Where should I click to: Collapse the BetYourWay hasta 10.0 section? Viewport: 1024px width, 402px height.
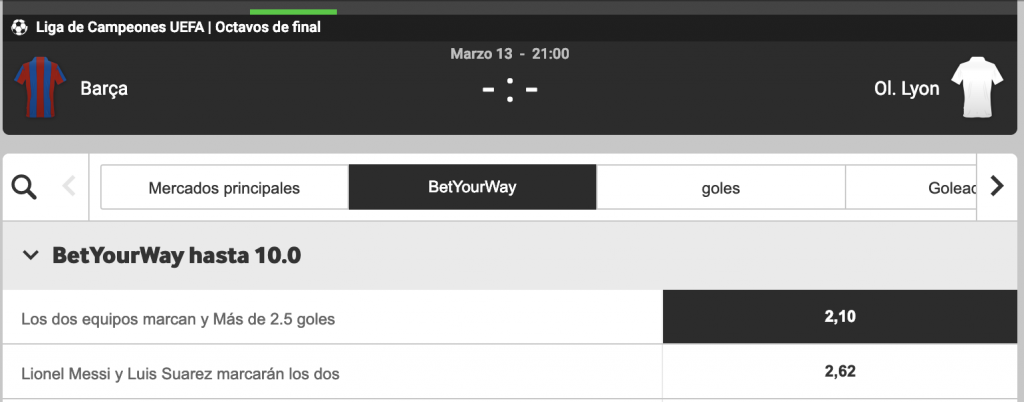pos(30,255)
